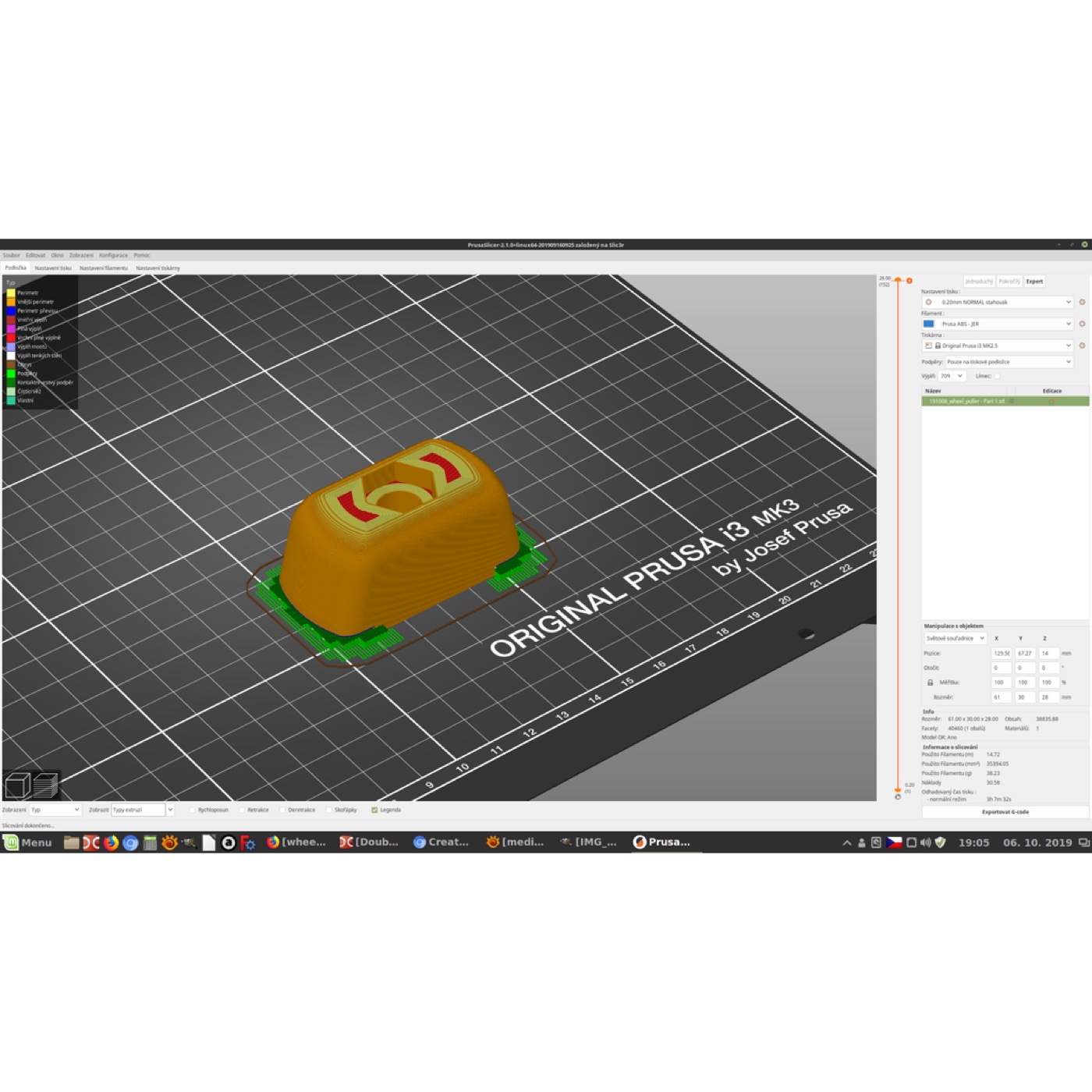Open the Zobrazení view type dropdown
1092x1092 pixels.
[55, 810]
